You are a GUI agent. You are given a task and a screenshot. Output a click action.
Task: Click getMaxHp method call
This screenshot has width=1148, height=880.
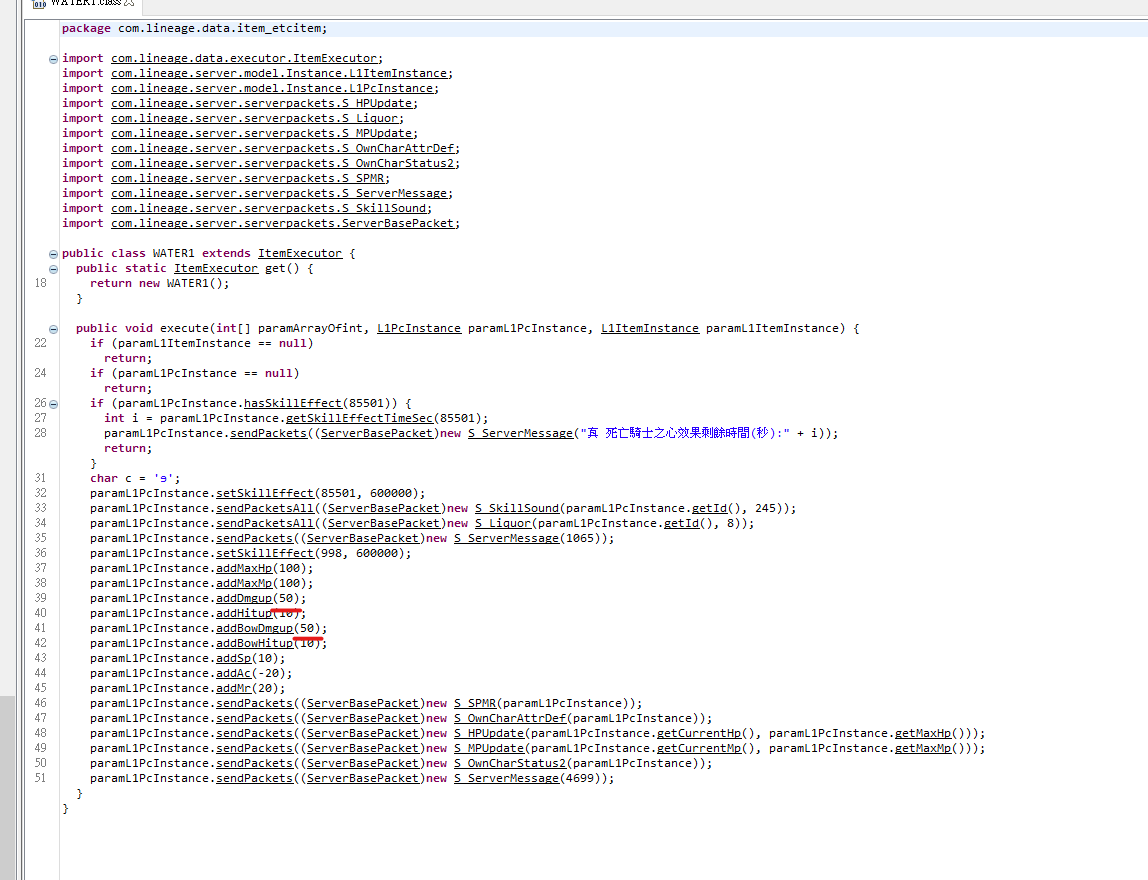coord(923,734)
